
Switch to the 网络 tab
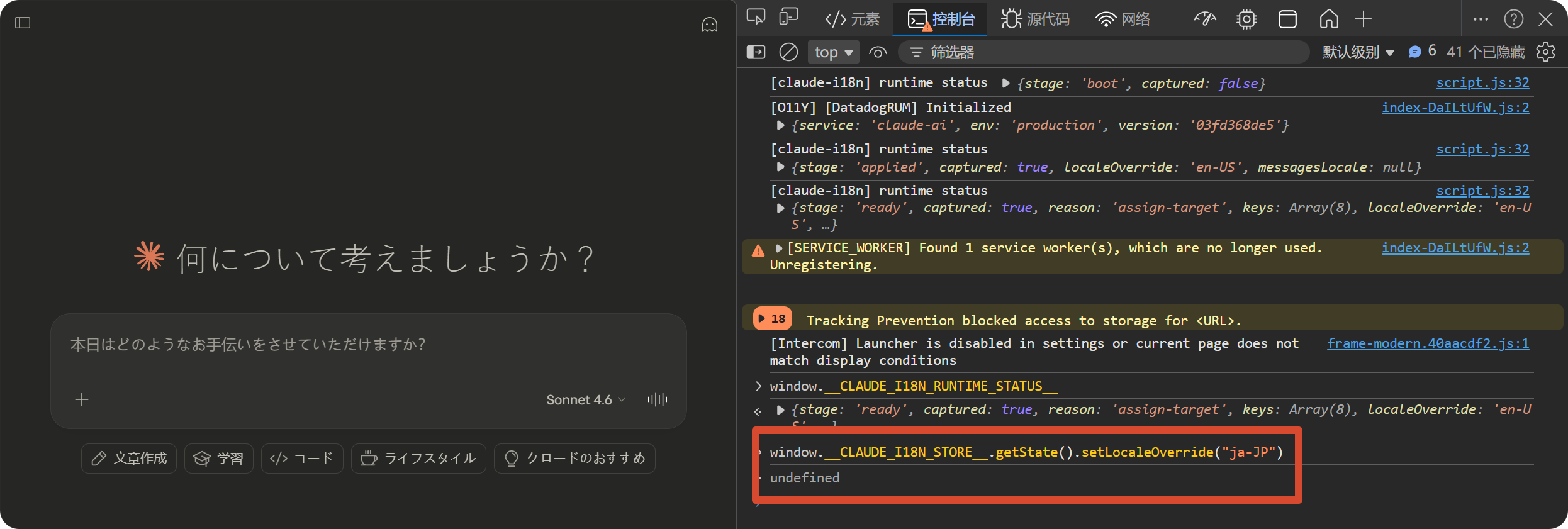[1123, 19]
